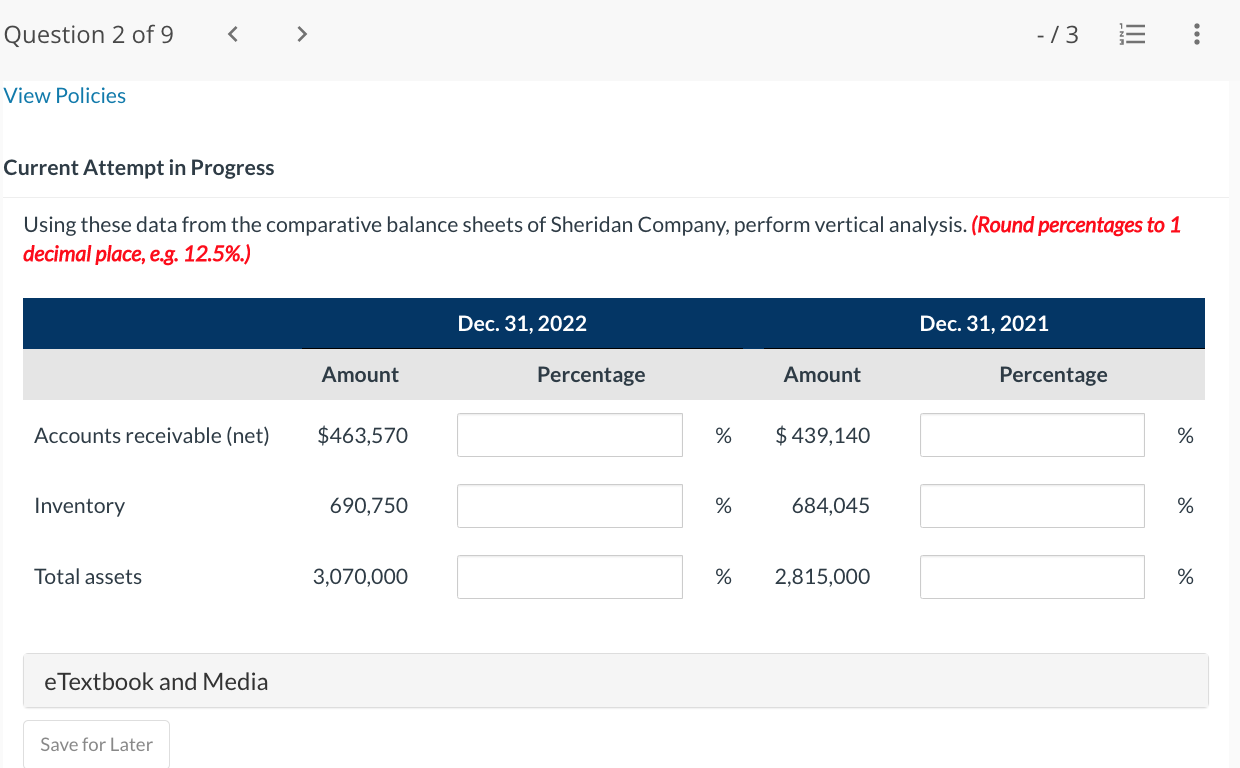Click the red rounding instruction text

click(1075, 225)
